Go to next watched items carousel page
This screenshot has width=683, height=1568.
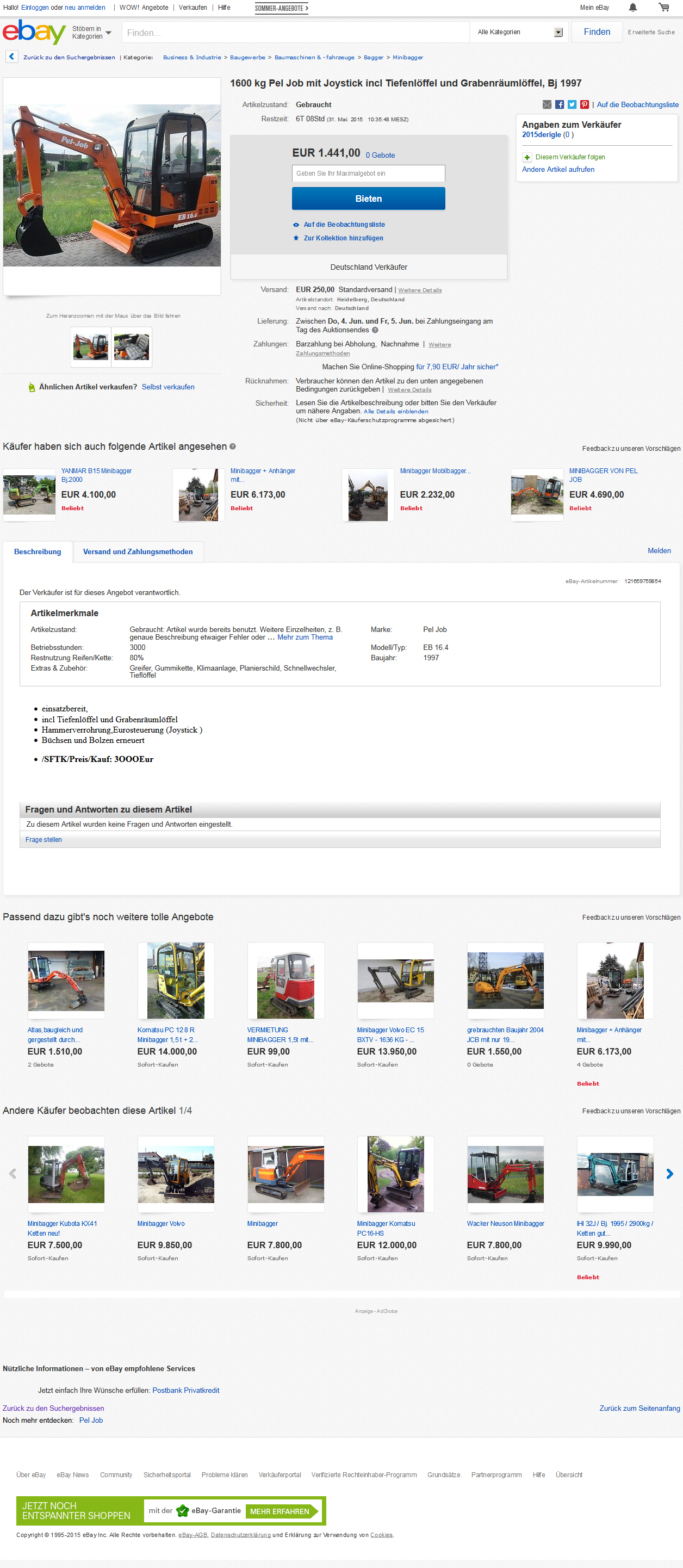669,1174
